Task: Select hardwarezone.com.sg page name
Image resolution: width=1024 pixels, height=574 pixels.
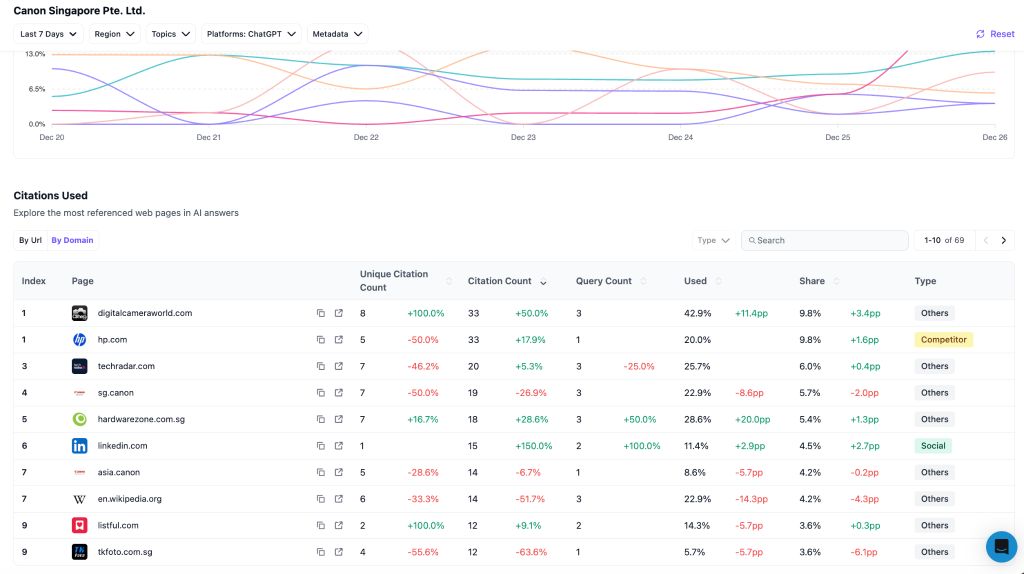Action: click(x=141, y=419)
